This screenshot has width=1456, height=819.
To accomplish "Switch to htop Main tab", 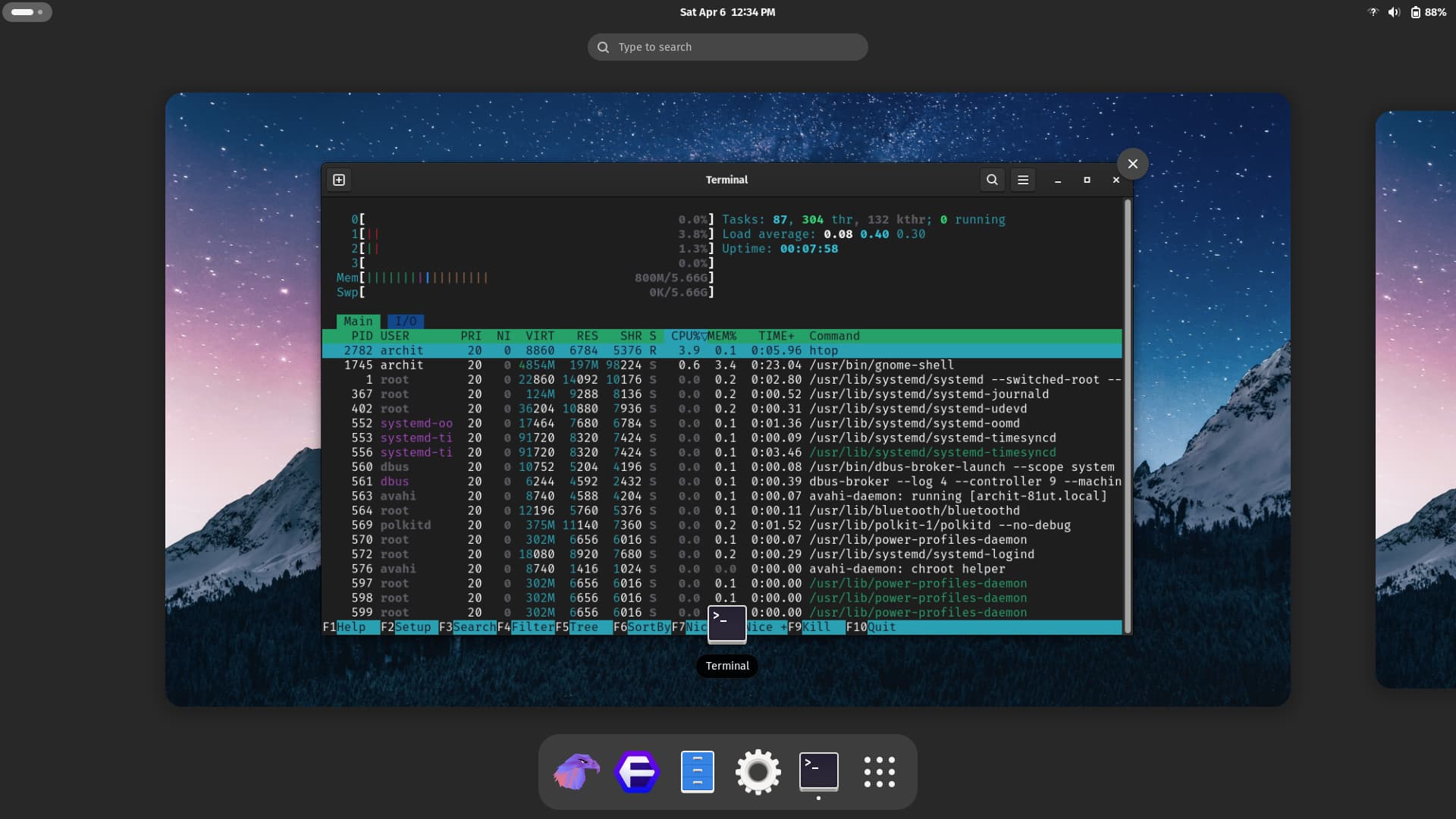I will pyautogui.click(x=358, y=322).
